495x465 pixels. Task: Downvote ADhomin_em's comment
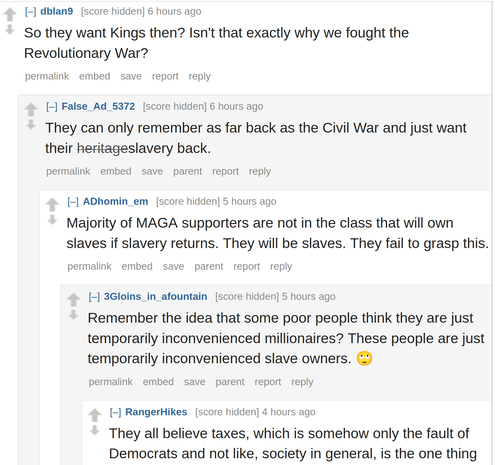point(52,220)
